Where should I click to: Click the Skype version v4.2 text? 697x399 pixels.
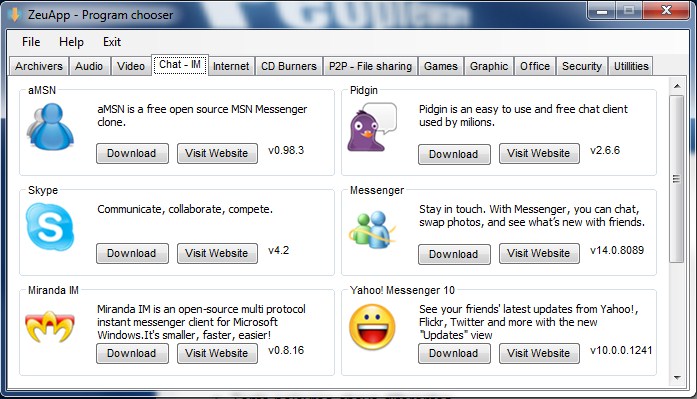click(x=278, y=250)
